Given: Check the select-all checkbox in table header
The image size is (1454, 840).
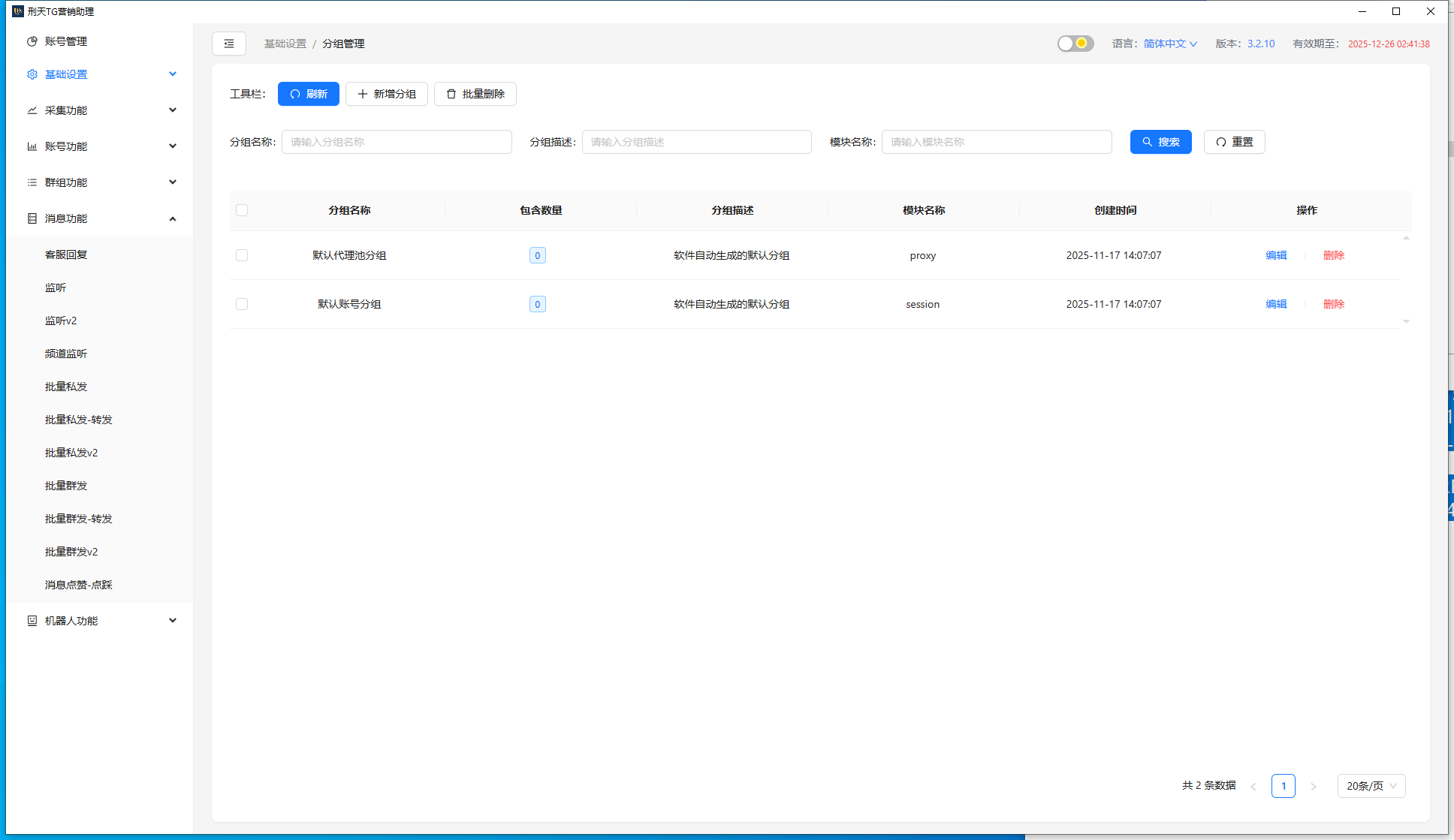Looking at the screenshot, I should point(242,210).
